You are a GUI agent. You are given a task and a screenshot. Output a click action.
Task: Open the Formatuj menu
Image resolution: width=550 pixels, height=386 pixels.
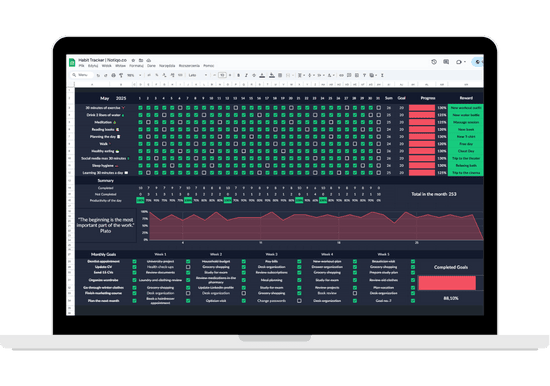[x=136, y=66]
